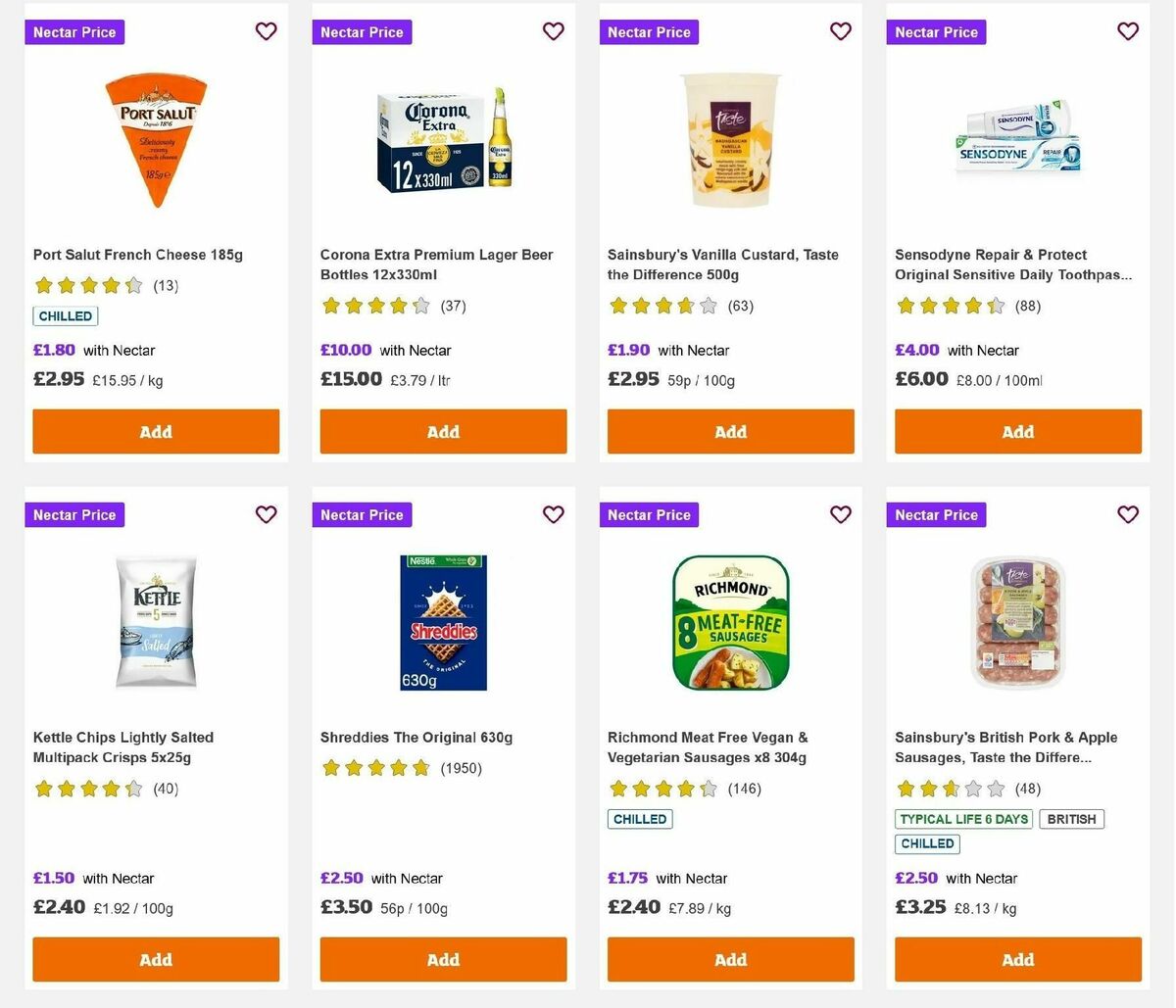Favourite the Richmond Meat Free Sausages
The height and width of the screenshot is (1008, 1176).
coord(840,514)
